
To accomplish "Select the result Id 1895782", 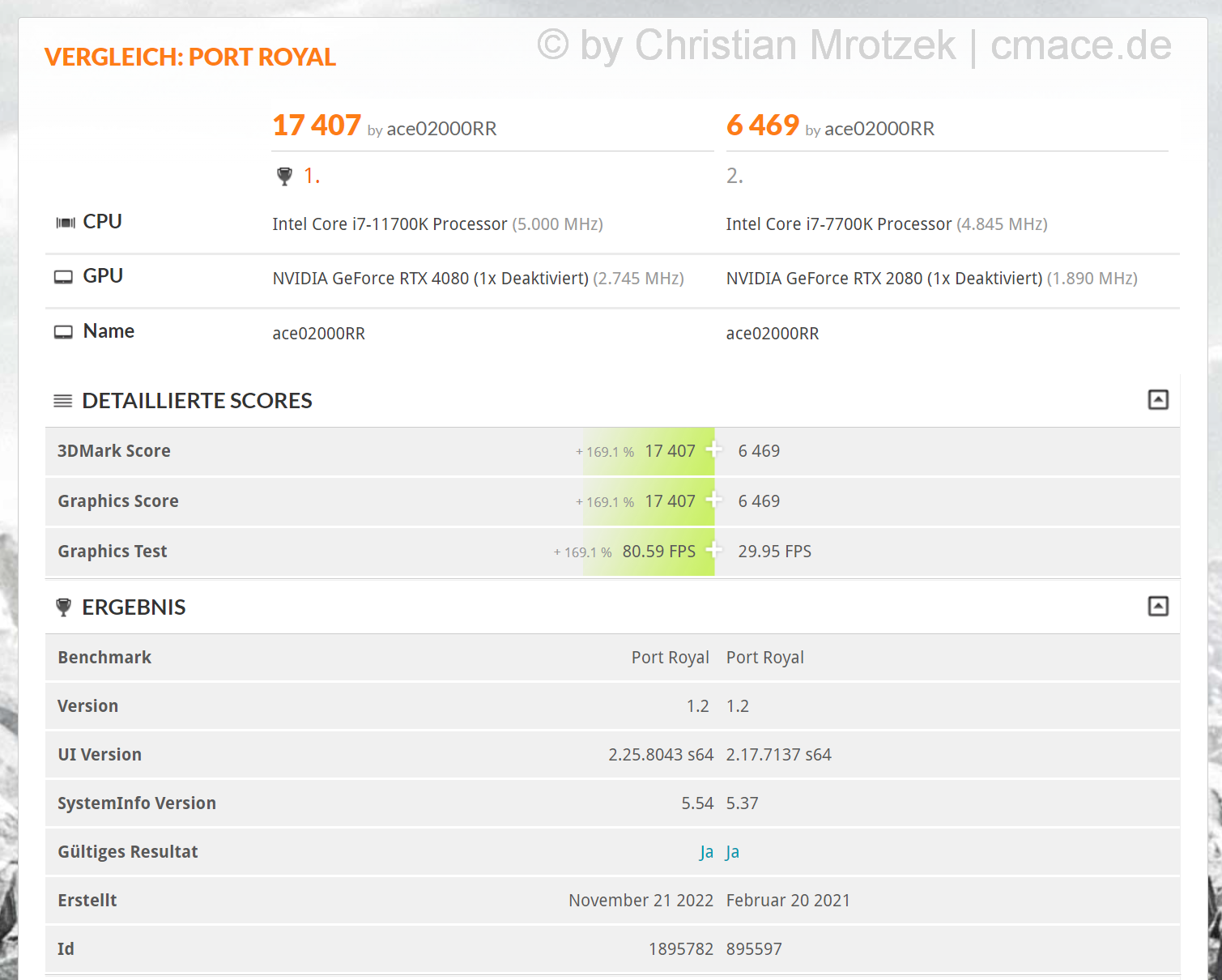I will 681,949.
